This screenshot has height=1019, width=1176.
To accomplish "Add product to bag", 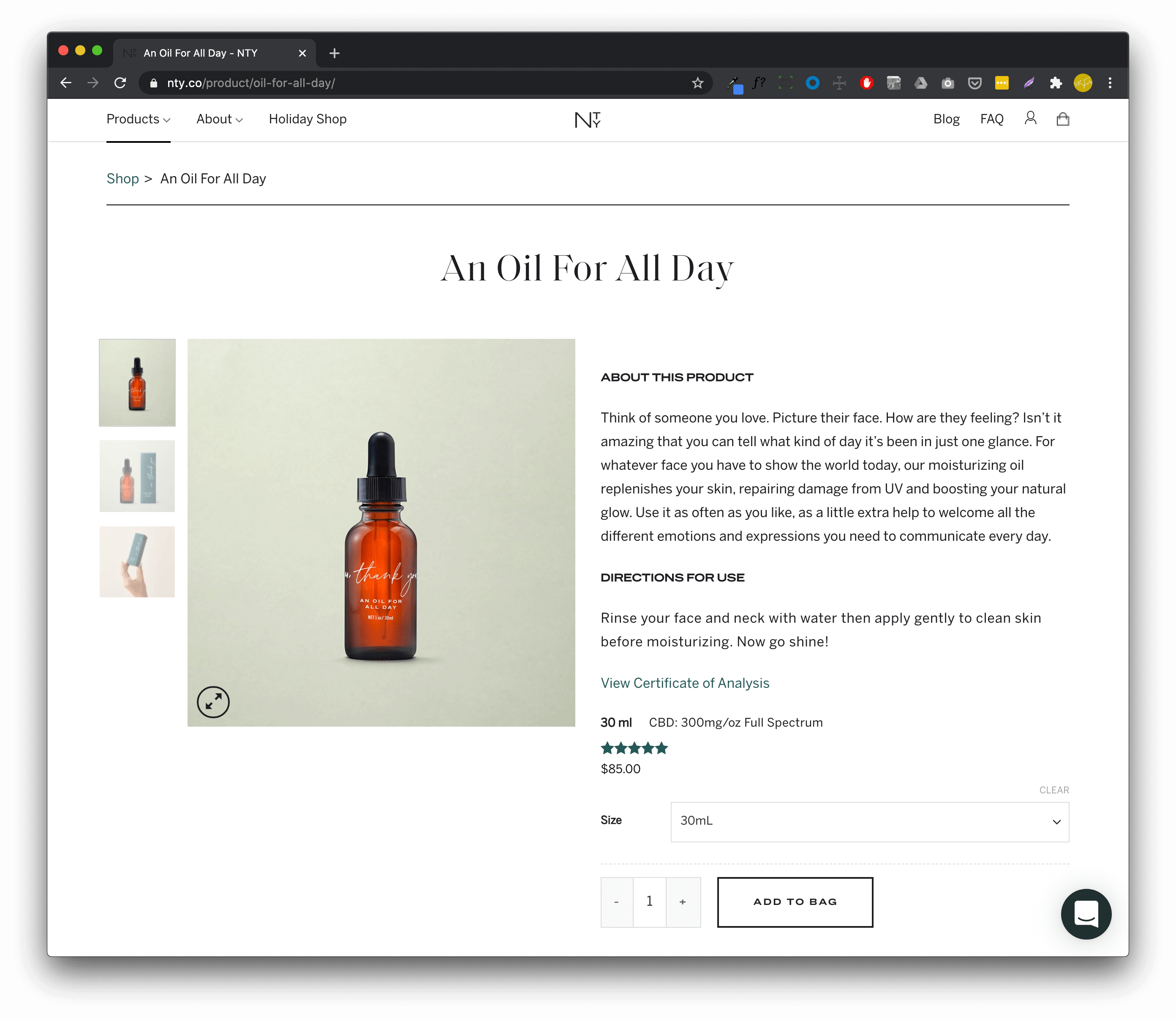I will [x=795, y=901].
